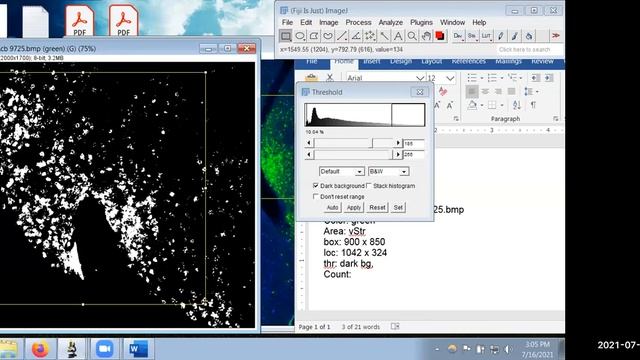The width and height of the screenshot is (640, 360).
Task: Click the Apply button in Threshold
Action: point(353,207)
